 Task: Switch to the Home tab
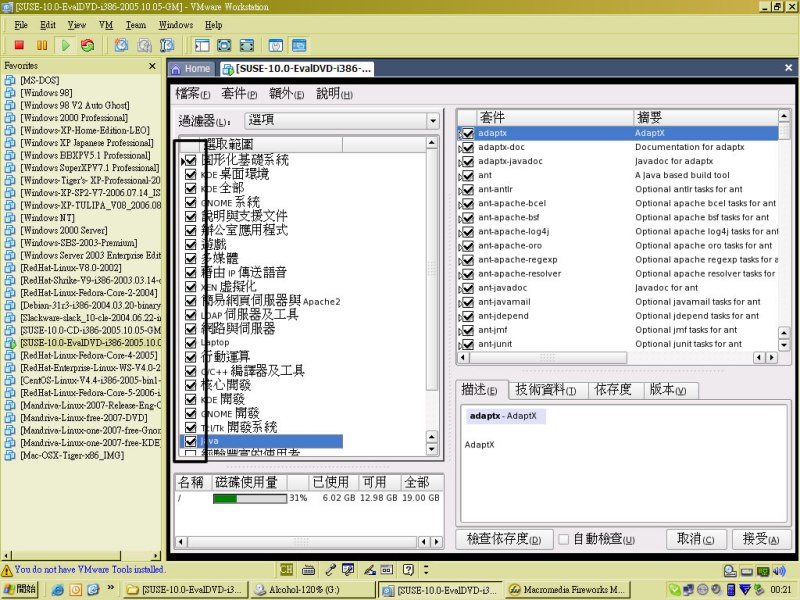click(193, 69)
